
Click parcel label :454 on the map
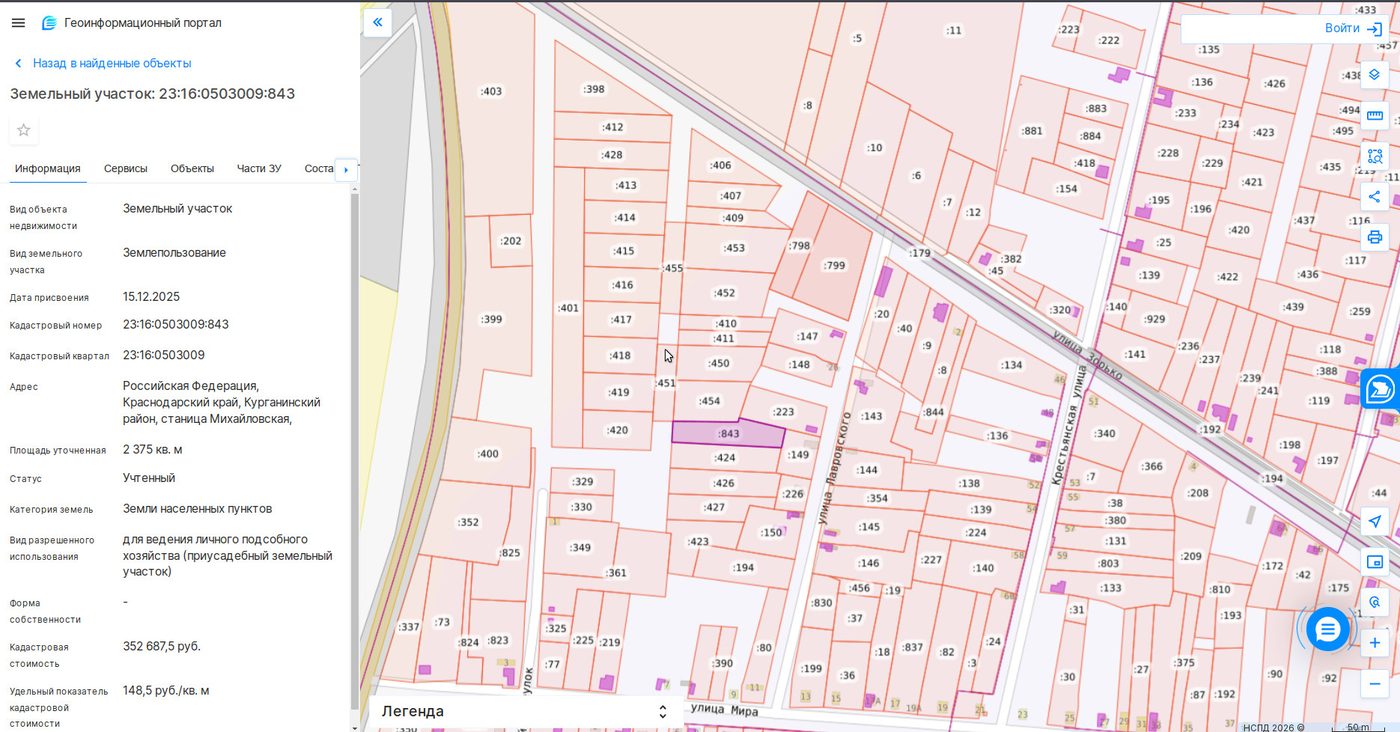(709, 401)
